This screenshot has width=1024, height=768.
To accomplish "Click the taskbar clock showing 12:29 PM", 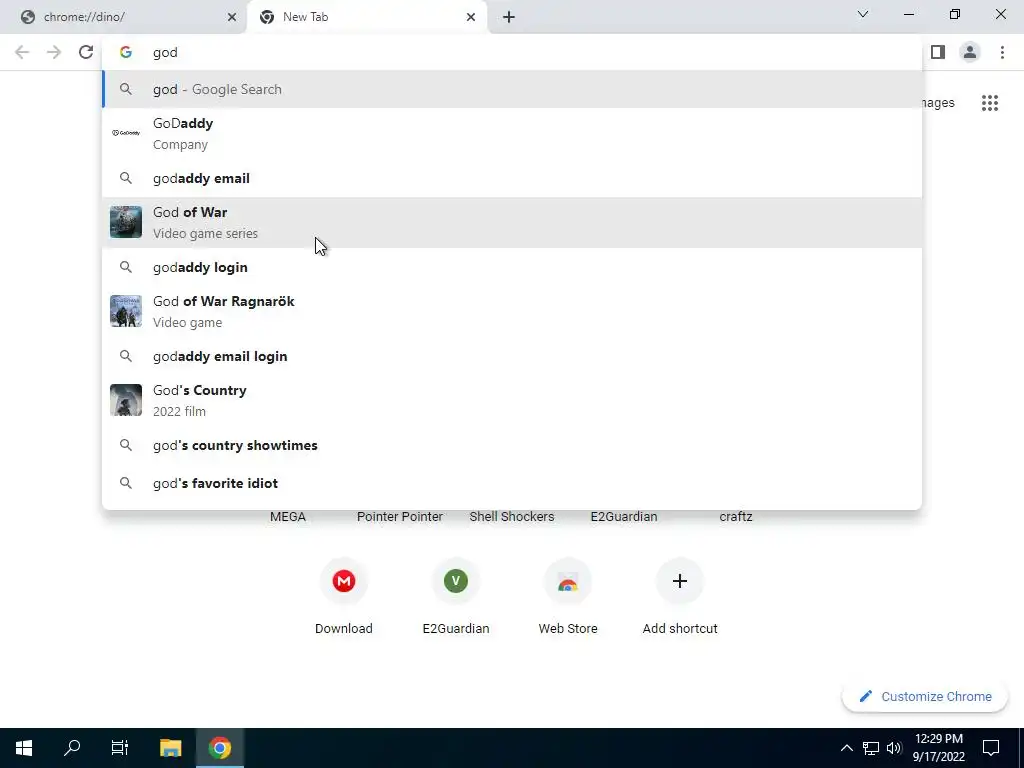I will pos(938,748).
